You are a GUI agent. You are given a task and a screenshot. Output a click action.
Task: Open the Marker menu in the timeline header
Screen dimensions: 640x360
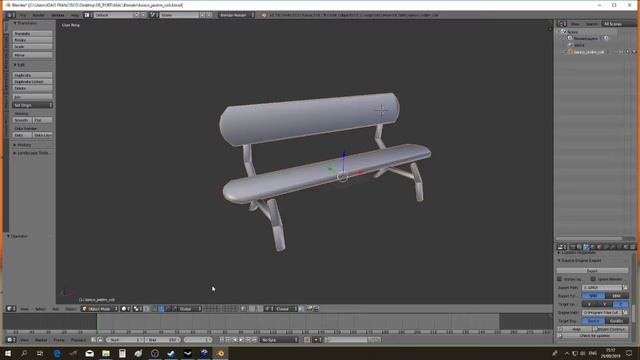[41, 340]
